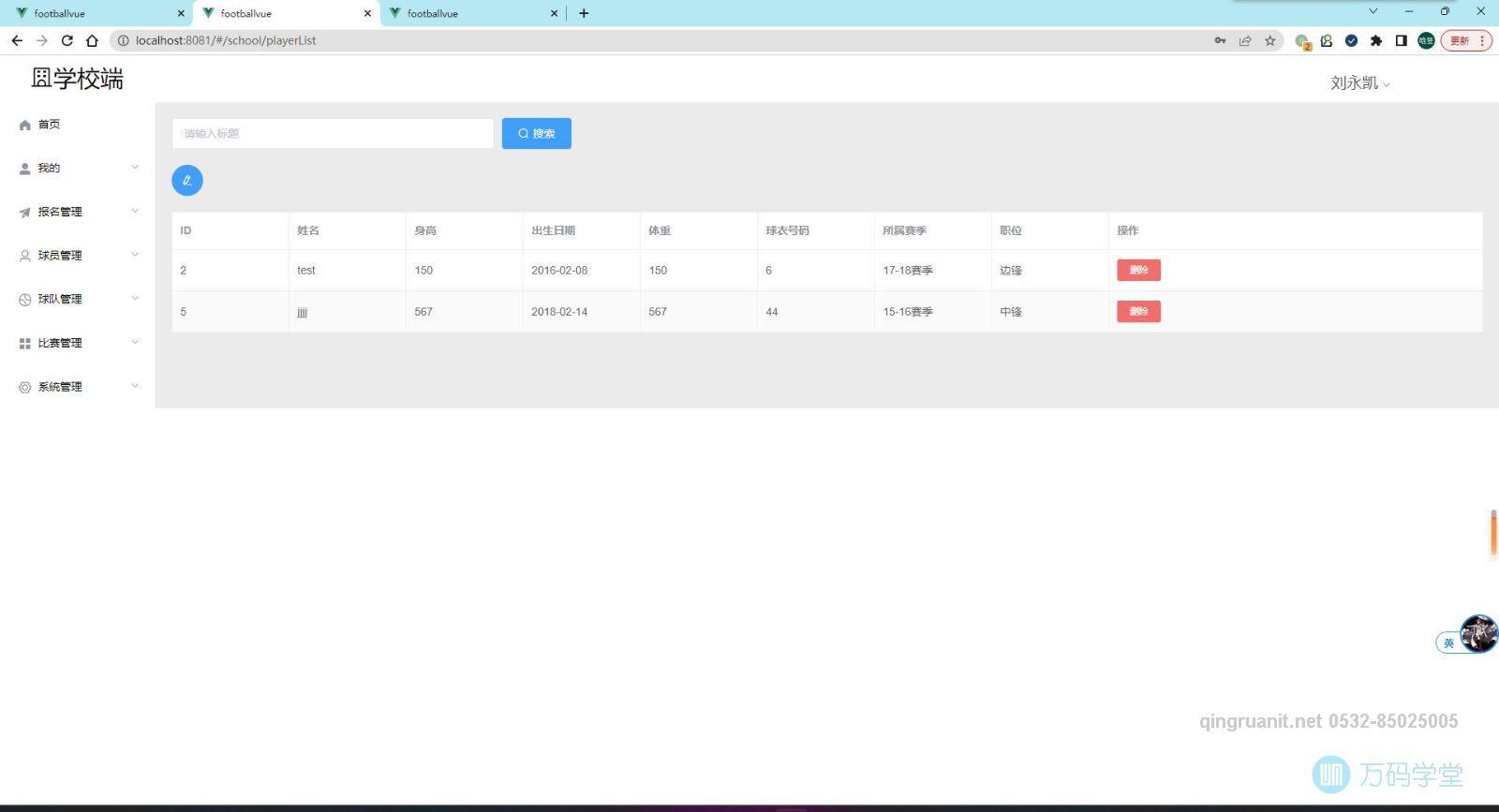The width and height of the screenshot is (1499, 812).
Task: Click the paper plane icon for 报名管理
Action: [25, 213]
